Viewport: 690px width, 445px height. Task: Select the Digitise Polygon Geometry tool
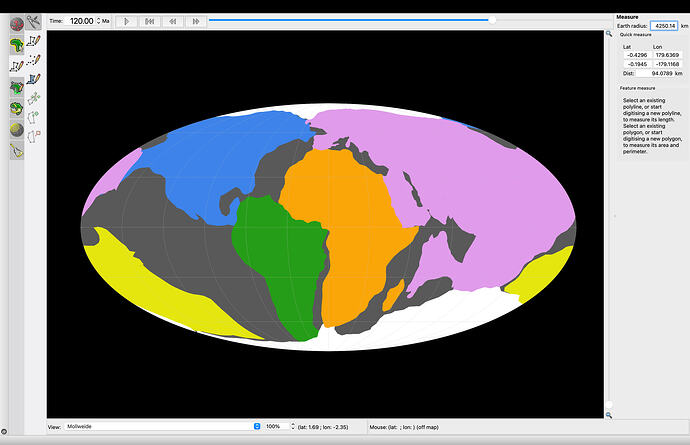[x=36, y=79]
